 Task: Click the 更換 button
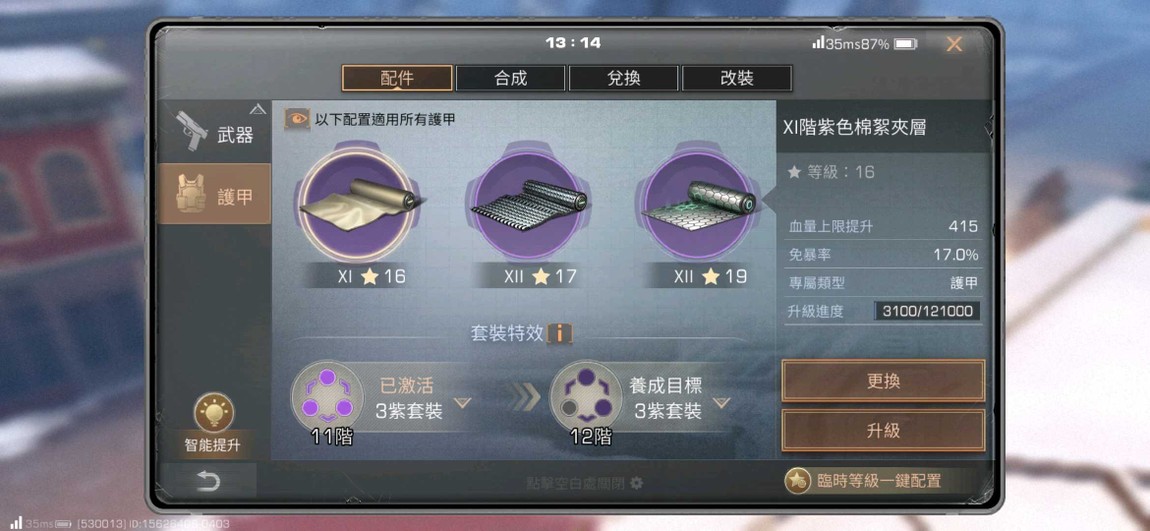[883, 381]
